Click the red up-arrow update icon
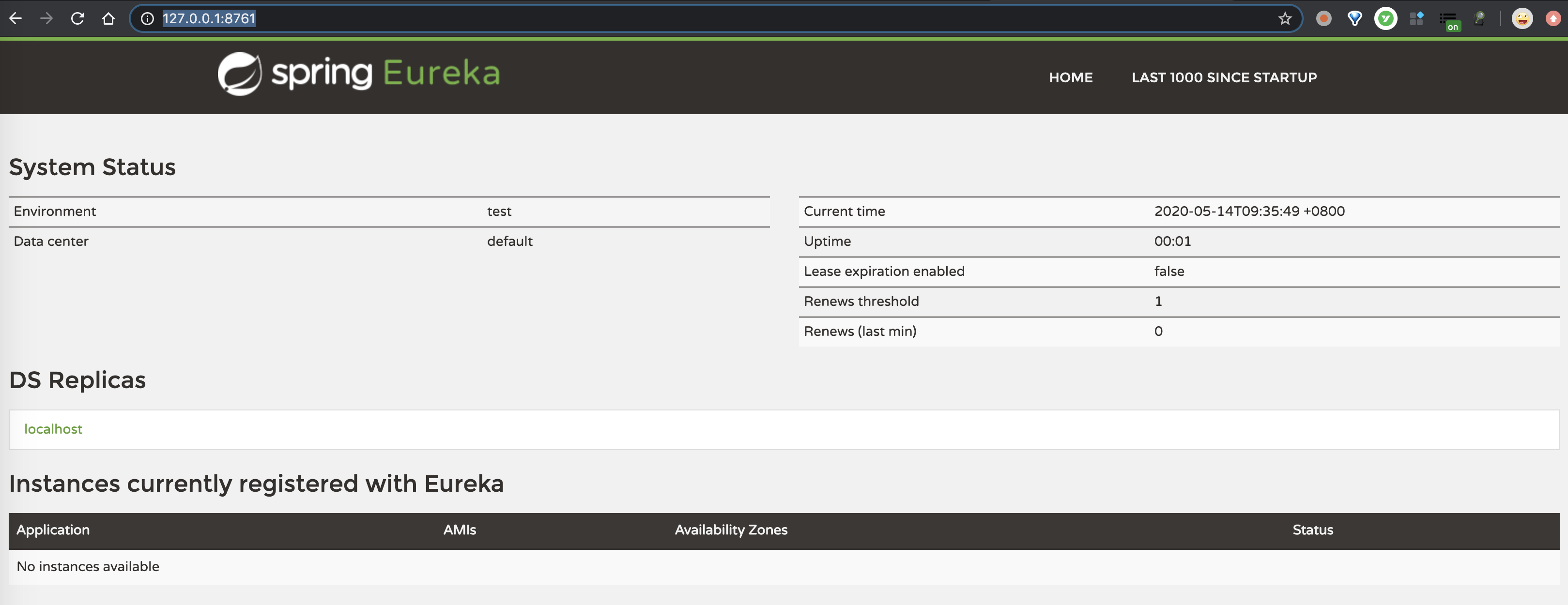 [x=1553, y=18]
